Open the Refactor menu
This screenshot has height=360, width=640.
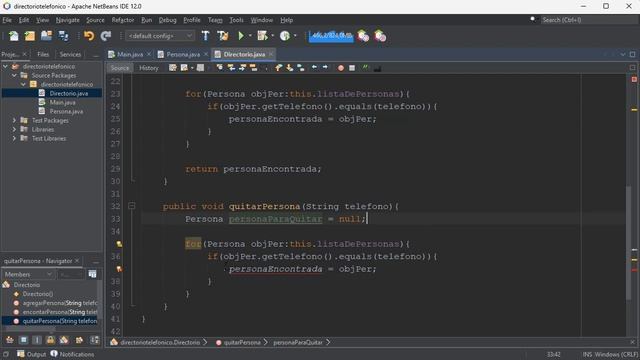[x=122, y=20]
